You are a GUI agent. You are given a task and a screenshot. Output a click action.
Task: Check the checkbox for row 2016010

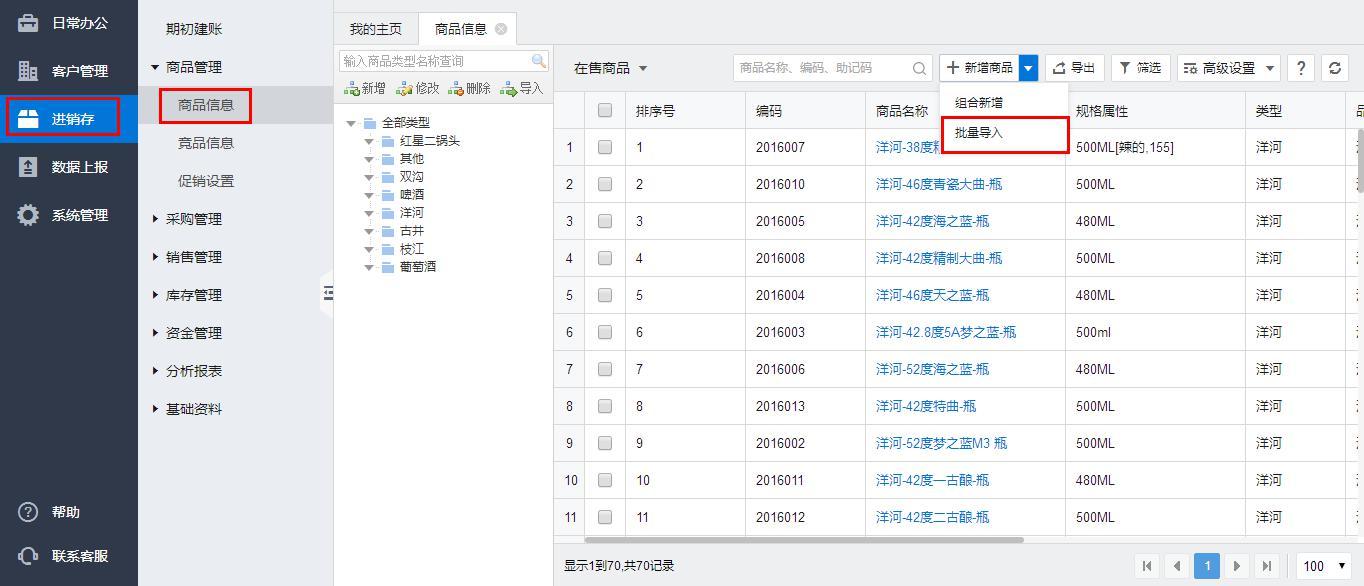coord(605,184)
